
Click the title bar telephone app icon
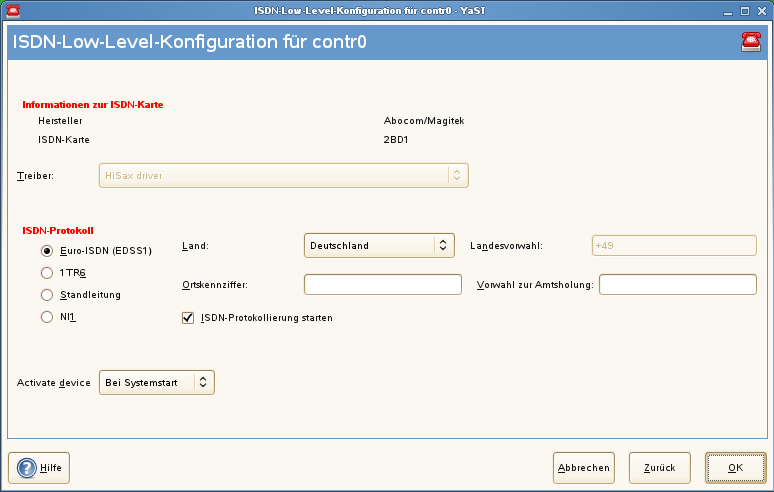[13, 10]
